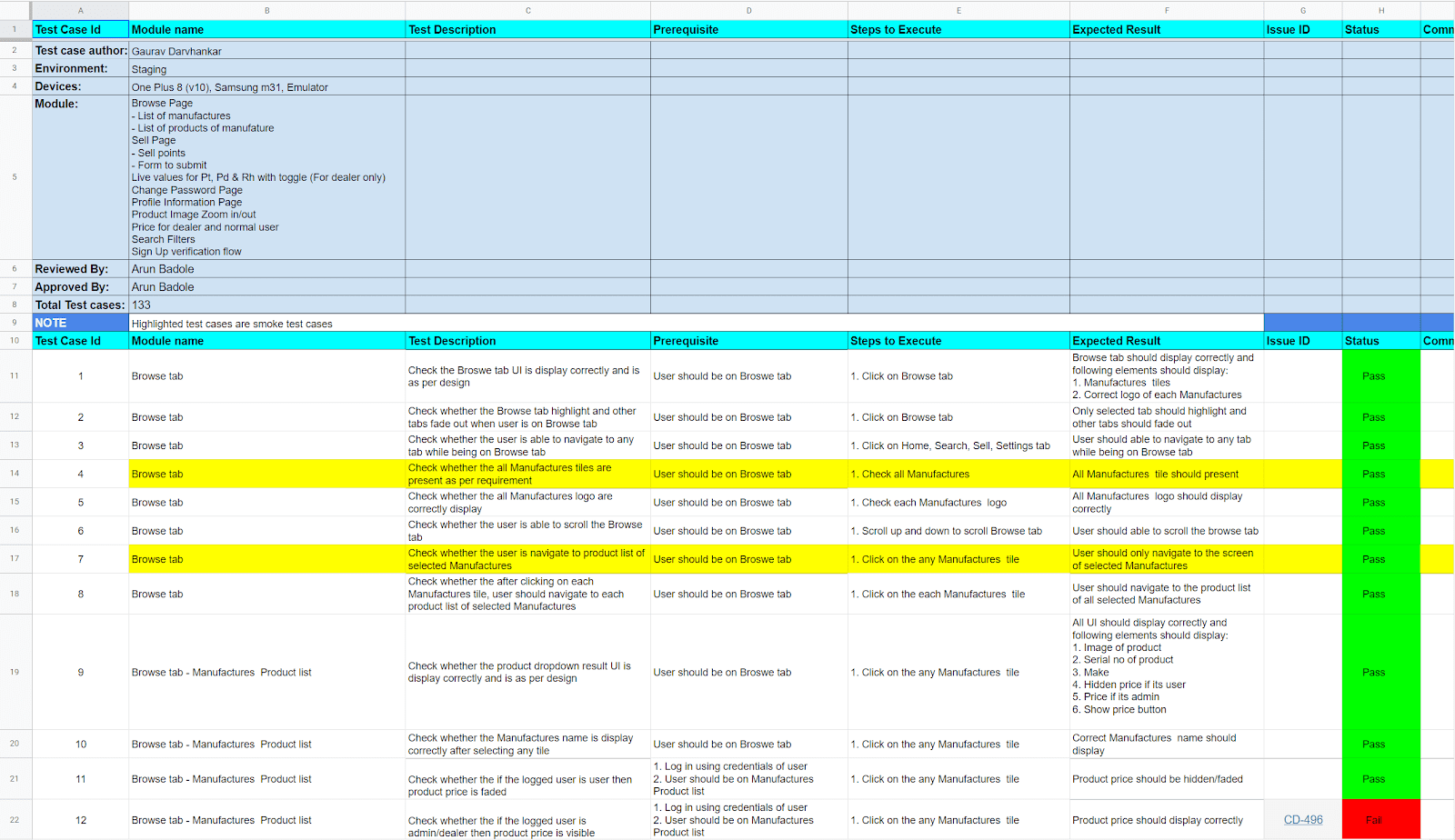Click the Arun Badole cell in Reviewed By row
The width and height of the screenshot is (1455, 840).
tap(266, 268)
